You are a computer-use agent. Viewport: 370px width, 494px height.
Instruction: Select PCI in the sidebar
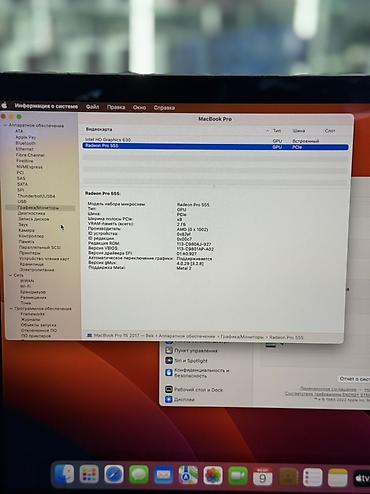20,172
